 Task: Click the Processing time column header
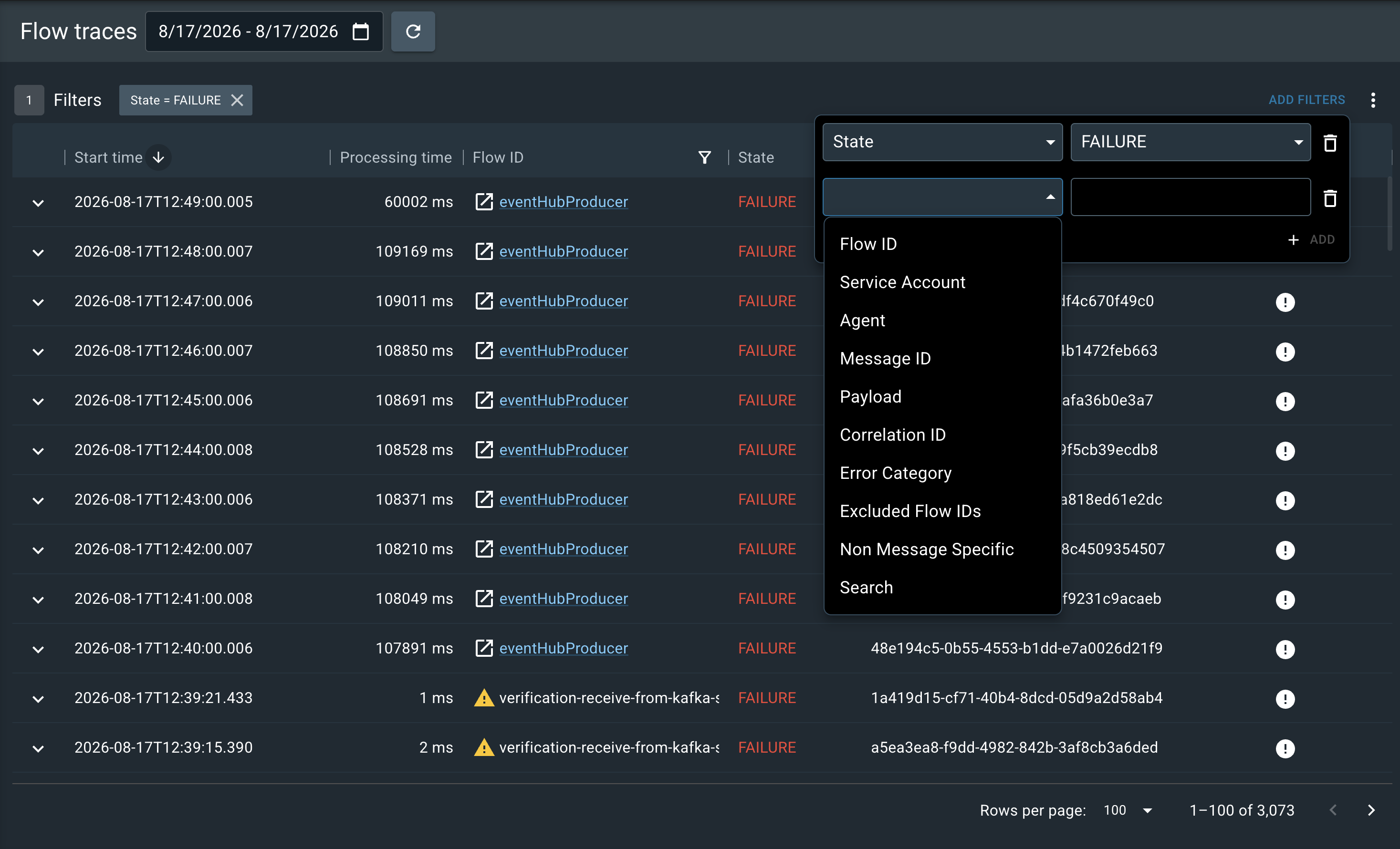coord(396,157)
